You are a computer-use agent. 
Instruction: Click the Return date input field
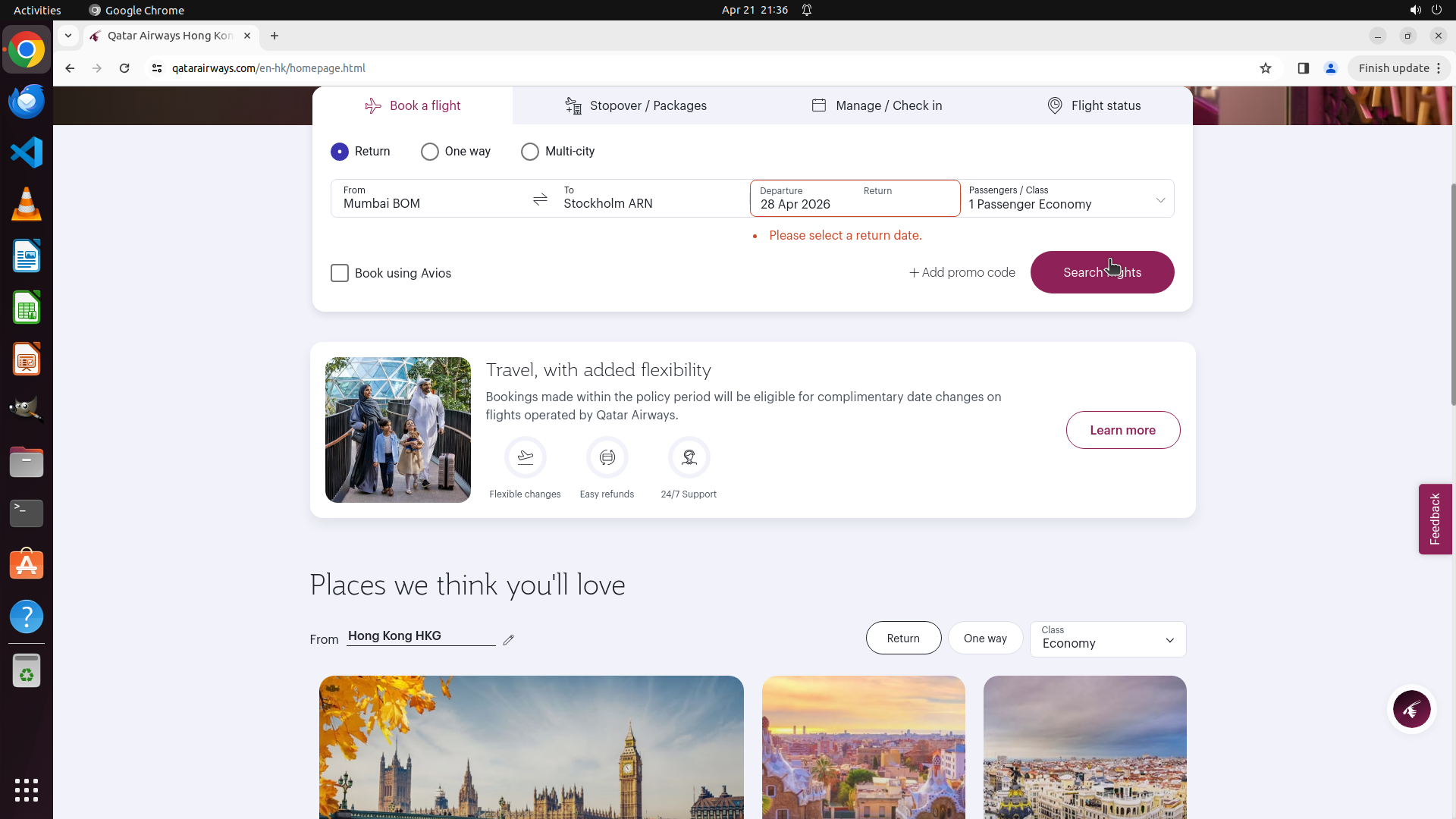pos(906,199)
